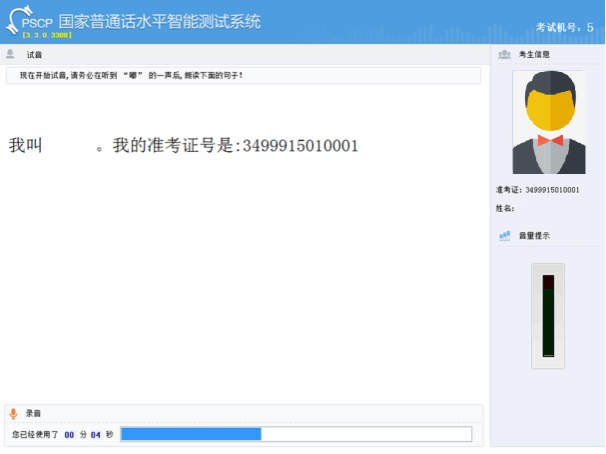Select the 考生信息 panel header
Viewport: 606px width, 454px height.
click(x=534, y=55)
